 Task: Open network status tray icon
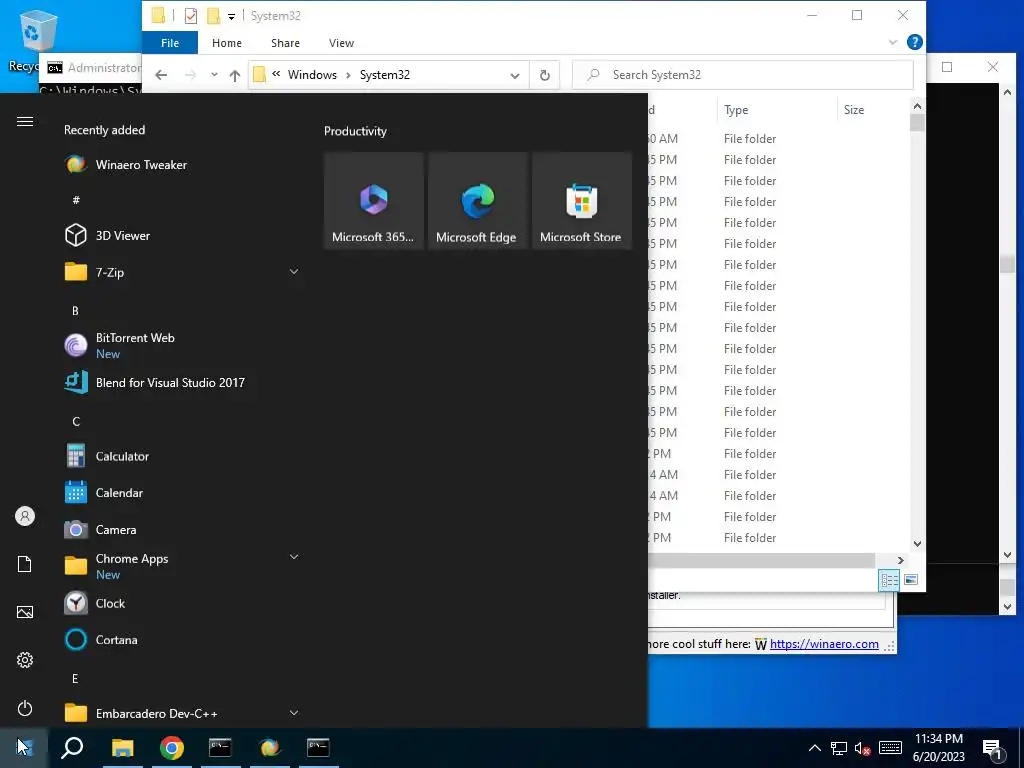pos(839,748)
